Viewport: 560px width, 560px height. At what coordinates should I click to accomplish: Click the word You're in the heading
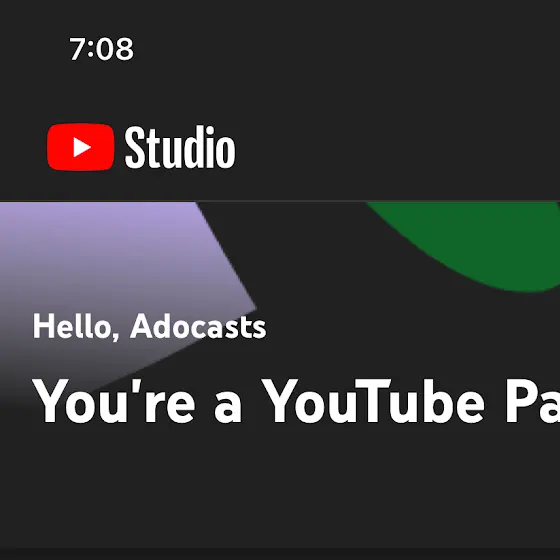coord(114,401)
